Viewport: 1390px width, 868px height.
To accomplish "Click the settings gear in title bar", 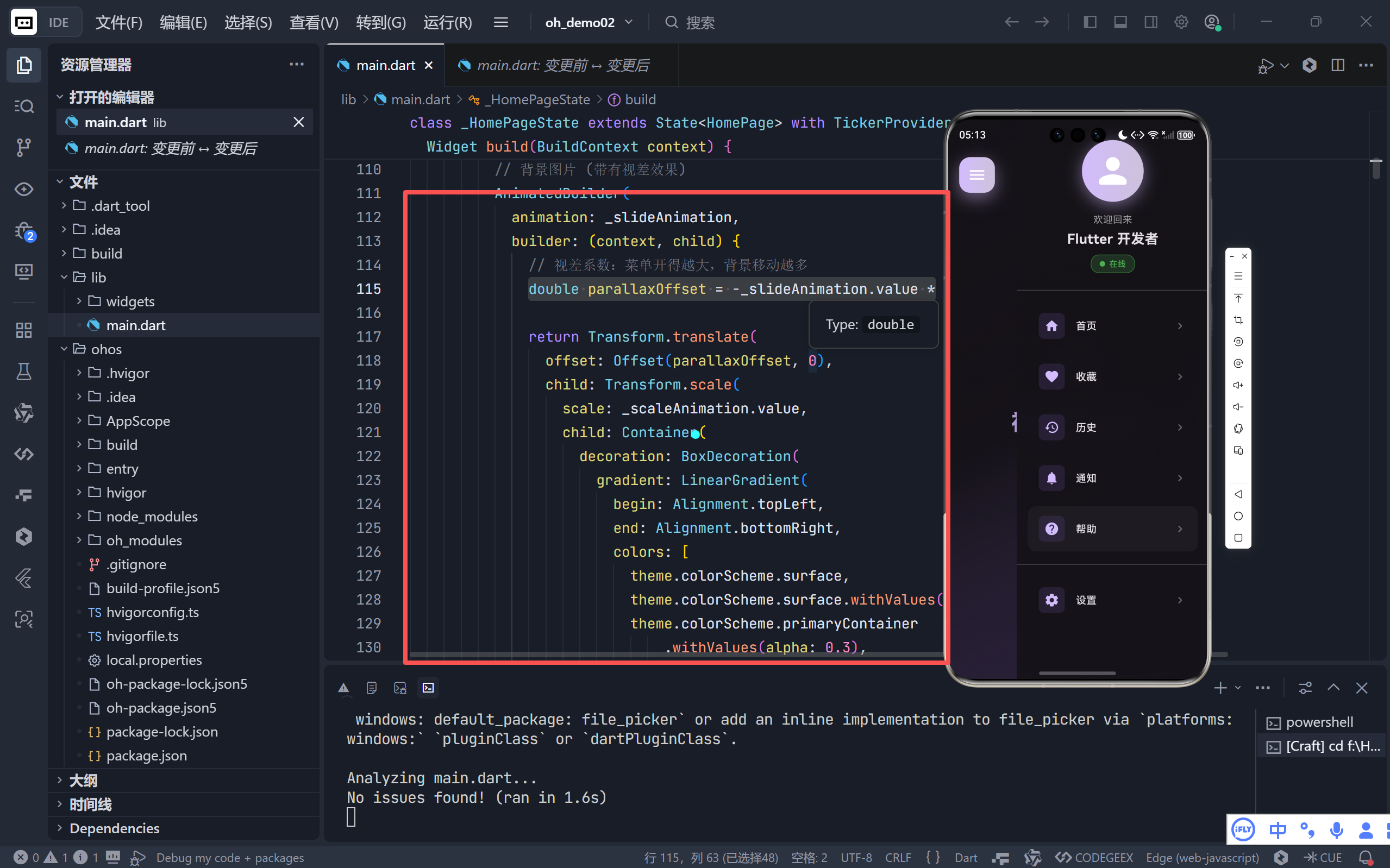I will (1181, 22).
